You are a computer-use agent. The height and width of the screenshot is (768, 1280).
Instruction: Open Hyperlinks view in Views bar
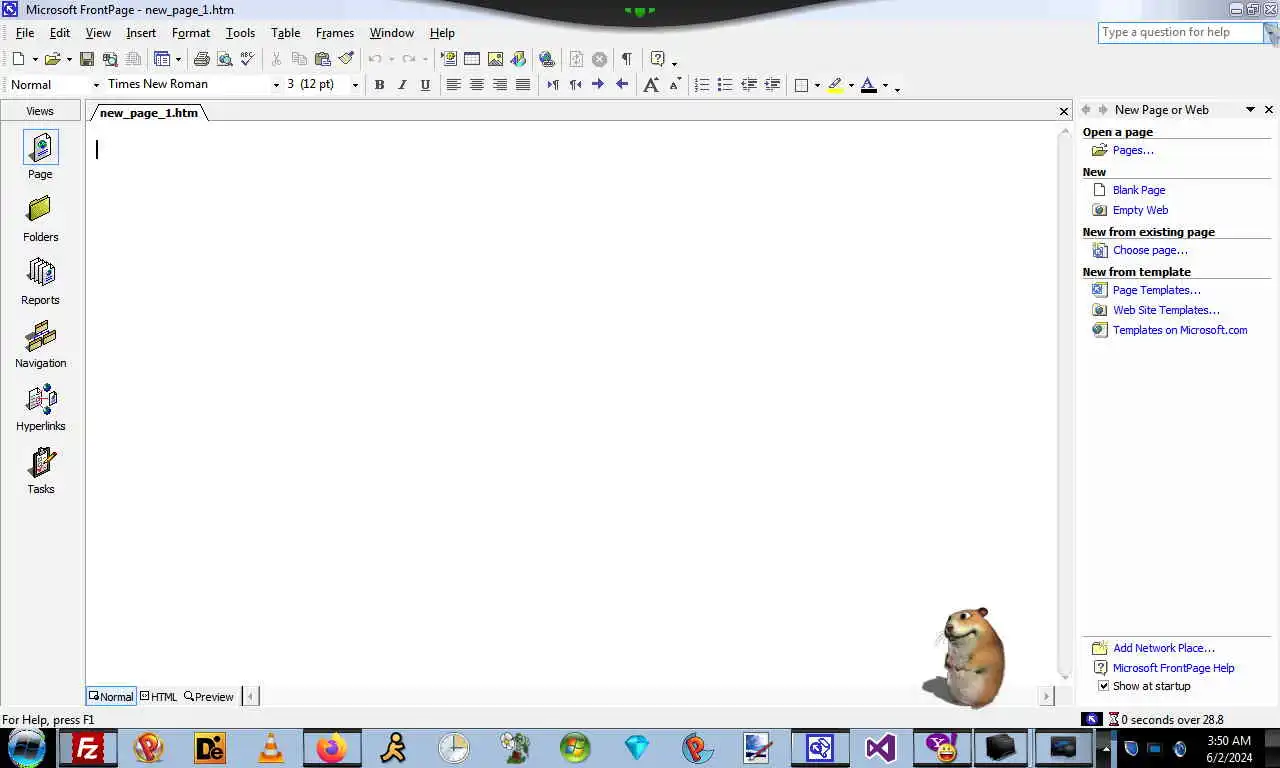(40, 409)
